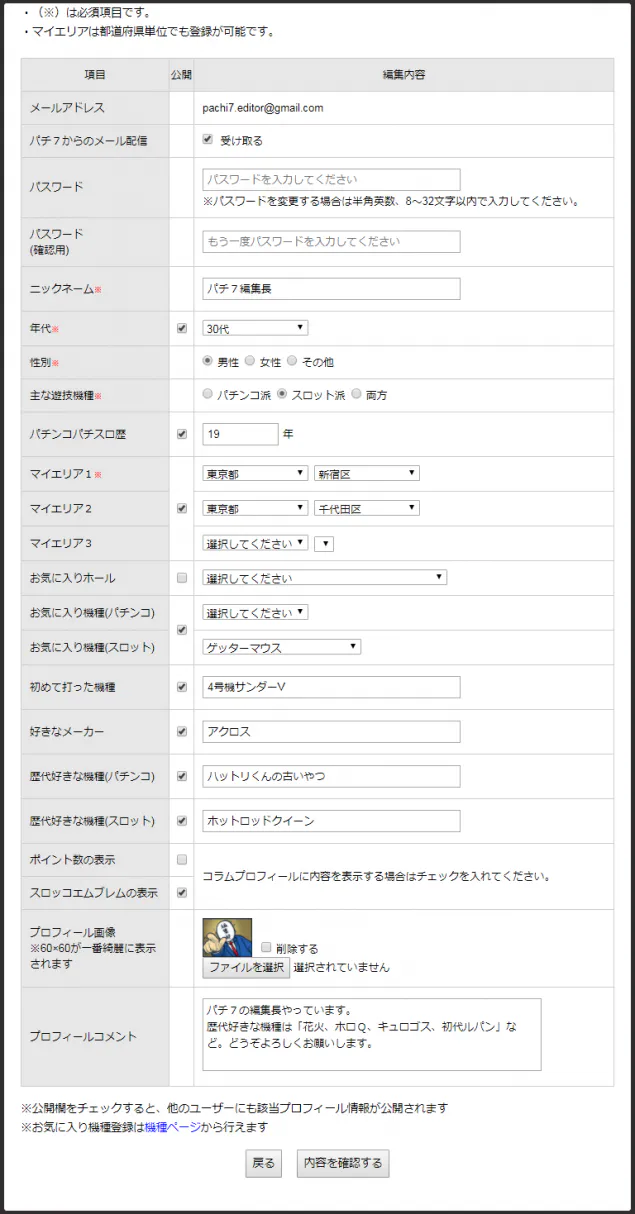This screenshot has width=635, height=1214.
Task: Open the 年代 30代 dropdown
Action: click(255, 328)
